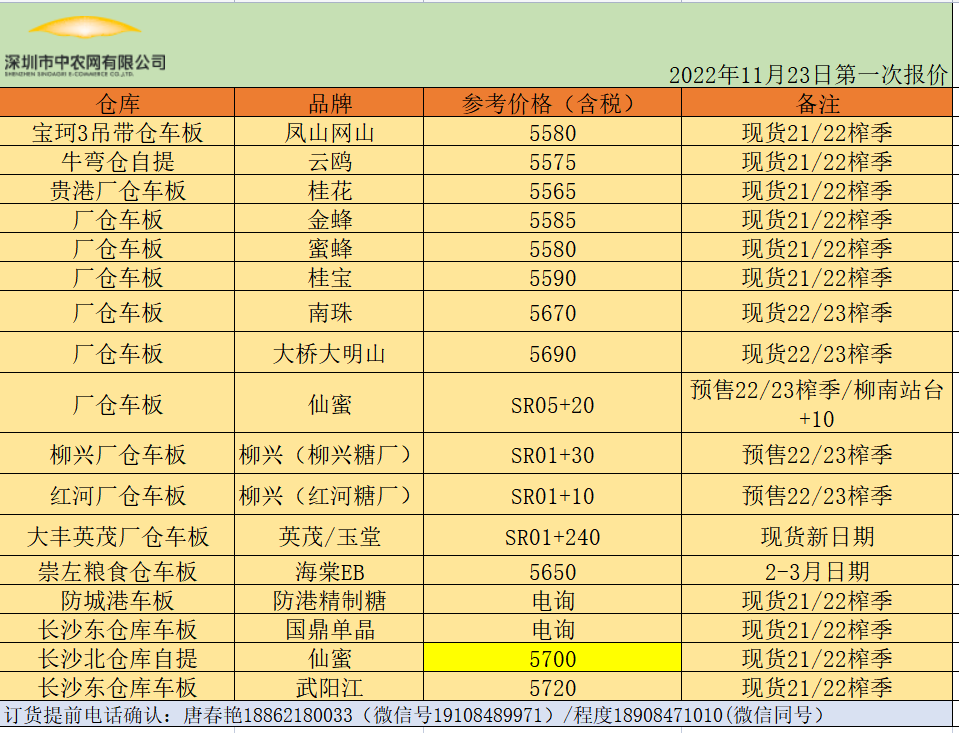Click the SR01+240 price cell
Image resolution: width=959 pixels, height=733 pixels.
(552, 537)
